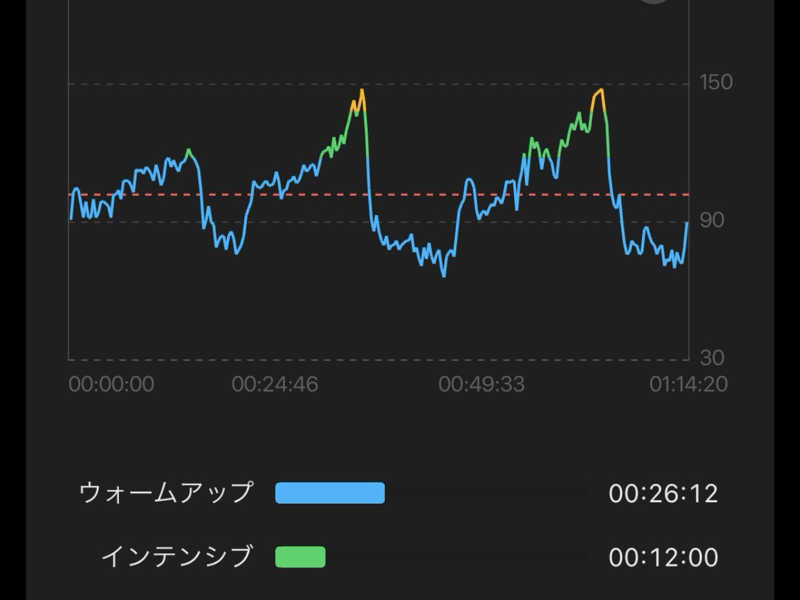Viewport: 800px width, 600px height.
Task: Select the ウォームアップ legend label
Action: click(166, 493)
